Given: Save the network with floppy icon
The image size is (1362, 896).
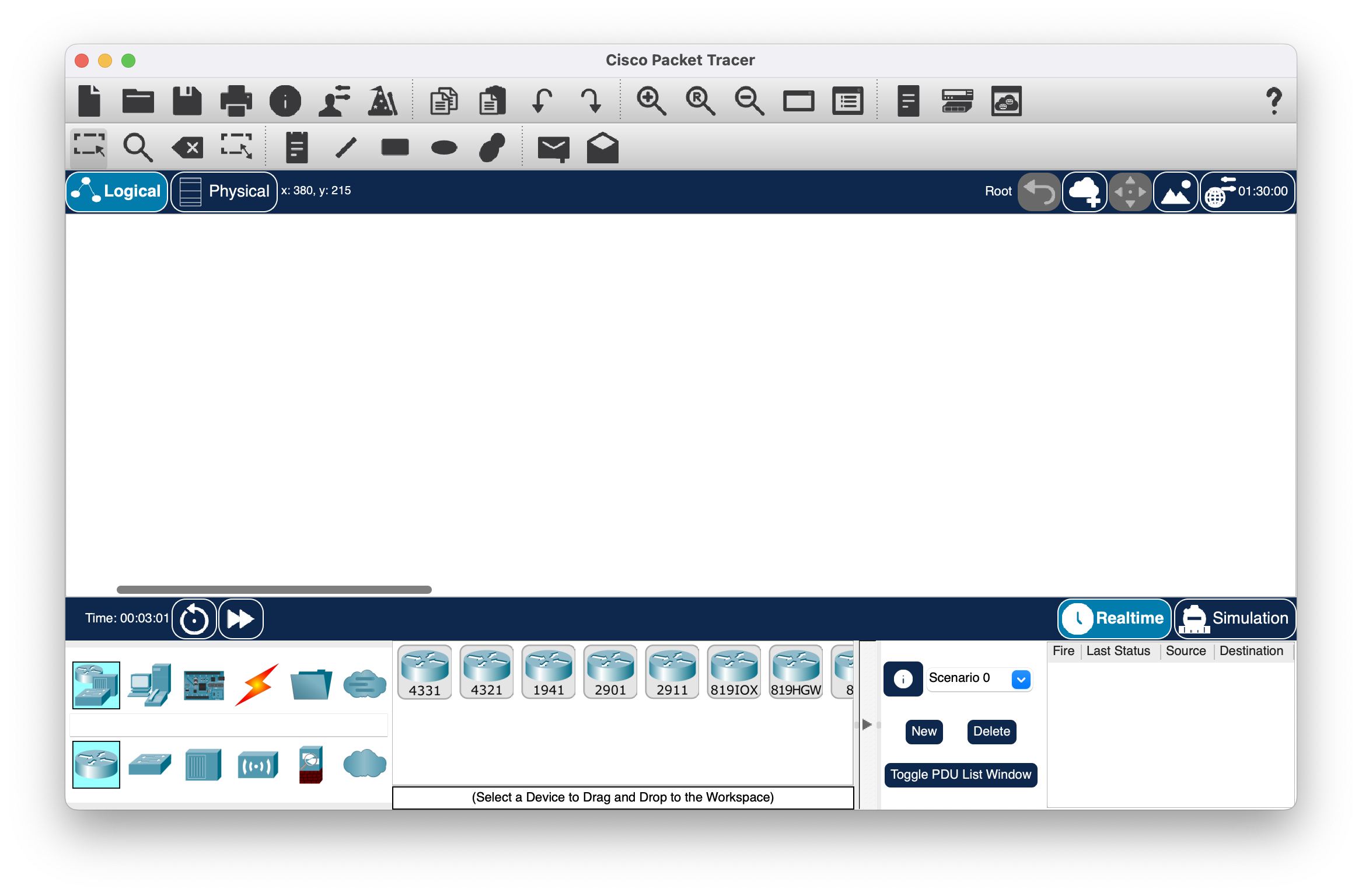Looking at the screenshot, I should click(x=187, y=101).
